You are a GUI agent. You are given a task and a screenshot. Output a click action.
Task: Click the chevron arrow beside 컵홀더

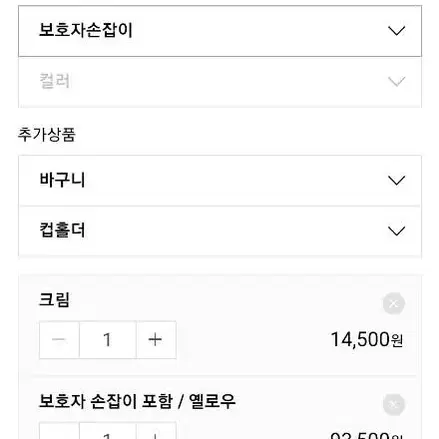pyautogui.click(x=396, y=231)
